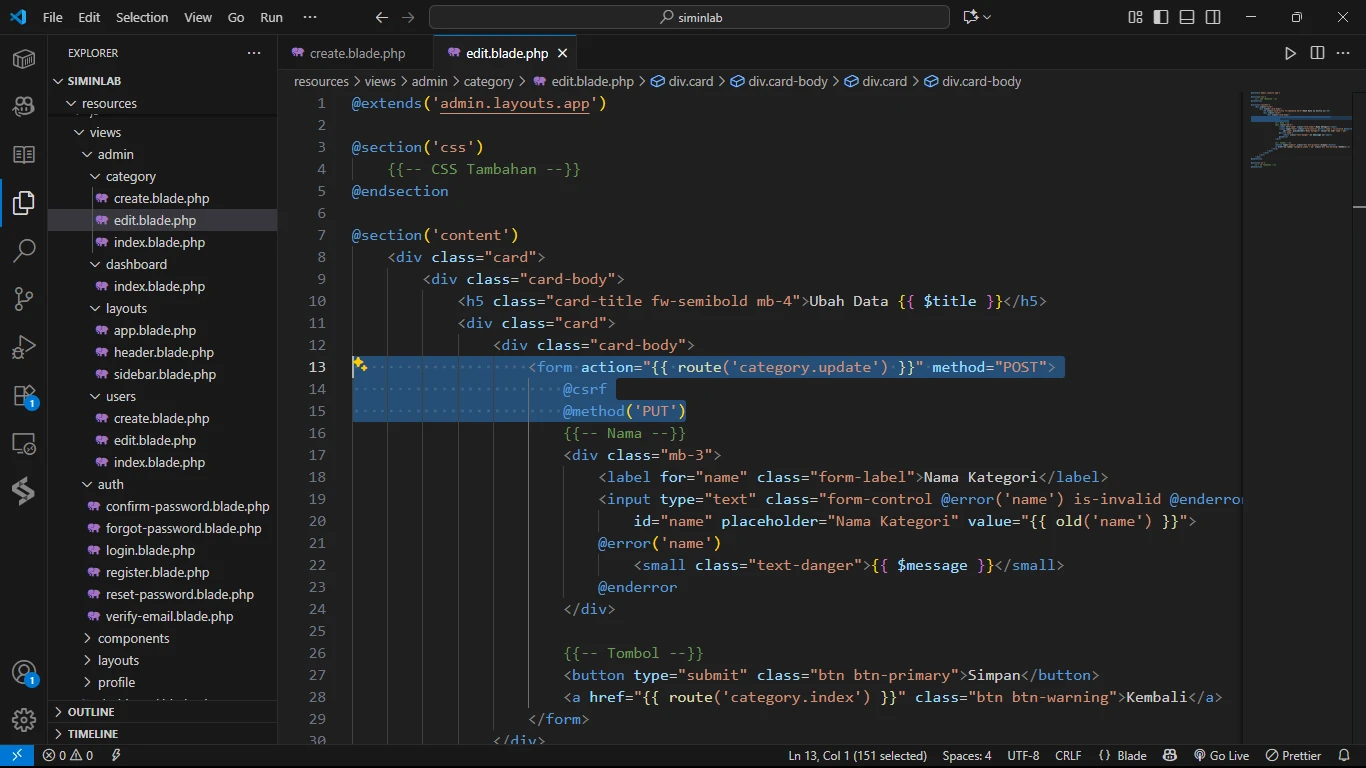The image size is (1366, 768).
Task: Click Go Live in the status bar
Action: pos(1221,756)
